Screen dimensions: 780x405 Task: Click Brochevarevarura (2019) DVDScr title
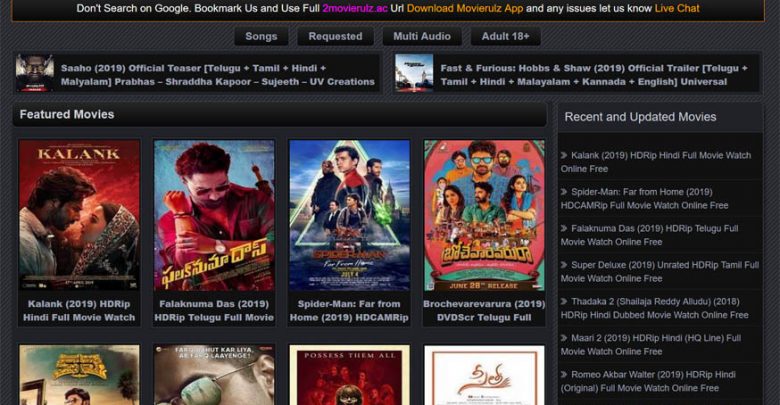[485, 310]
